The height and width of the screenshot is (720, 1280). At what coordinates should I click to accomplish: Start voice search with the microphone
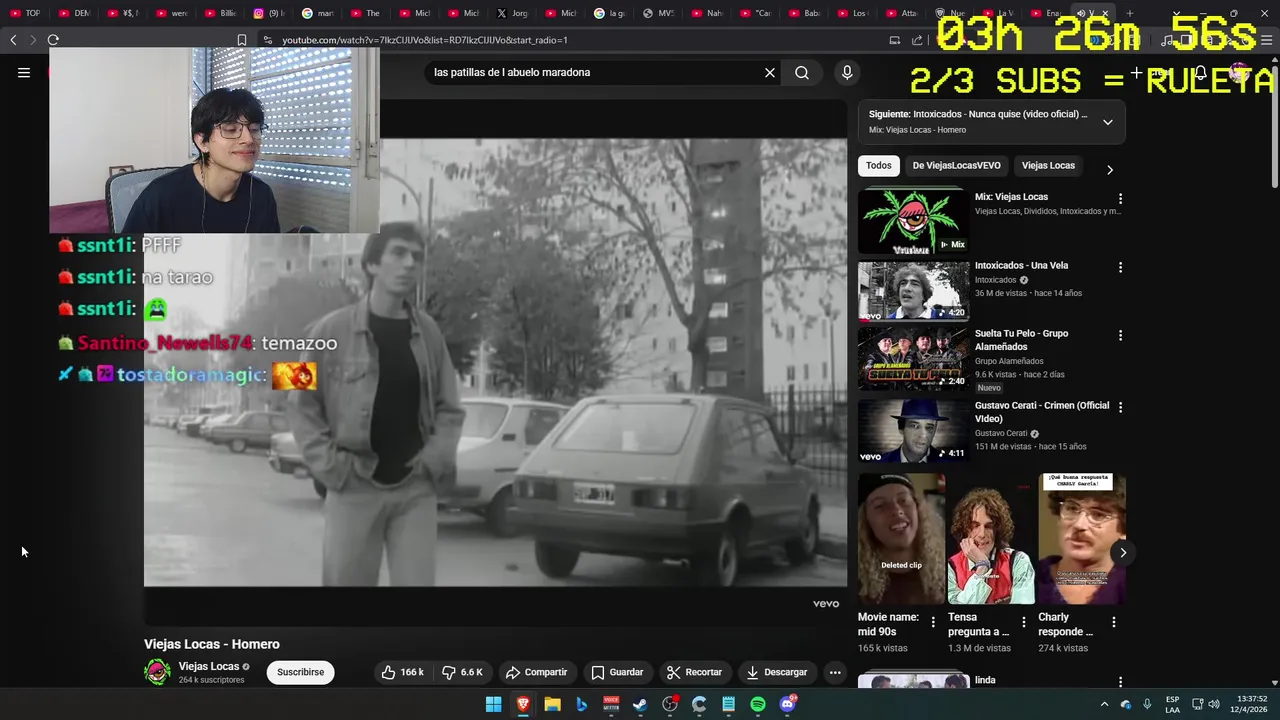pos(847,72)
